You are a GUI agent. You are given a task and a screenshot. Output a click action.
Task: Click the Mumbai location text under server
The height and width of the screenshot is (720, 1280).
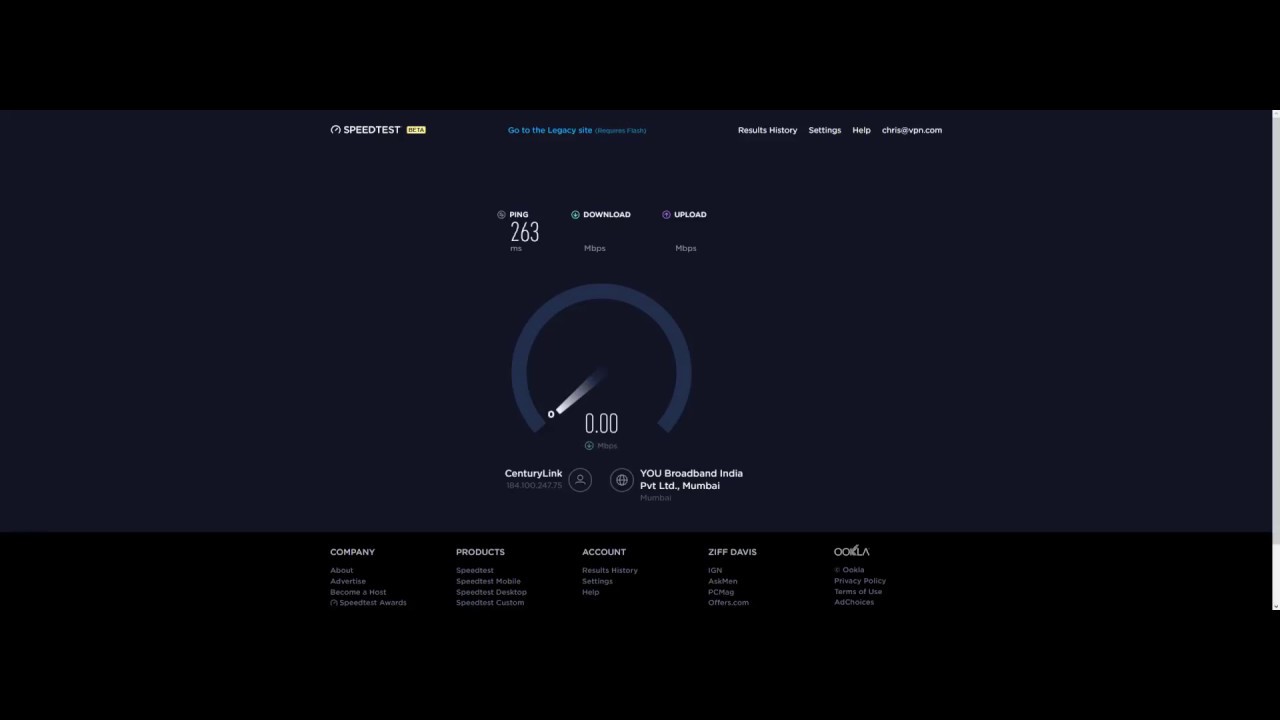tap(656, 498)
